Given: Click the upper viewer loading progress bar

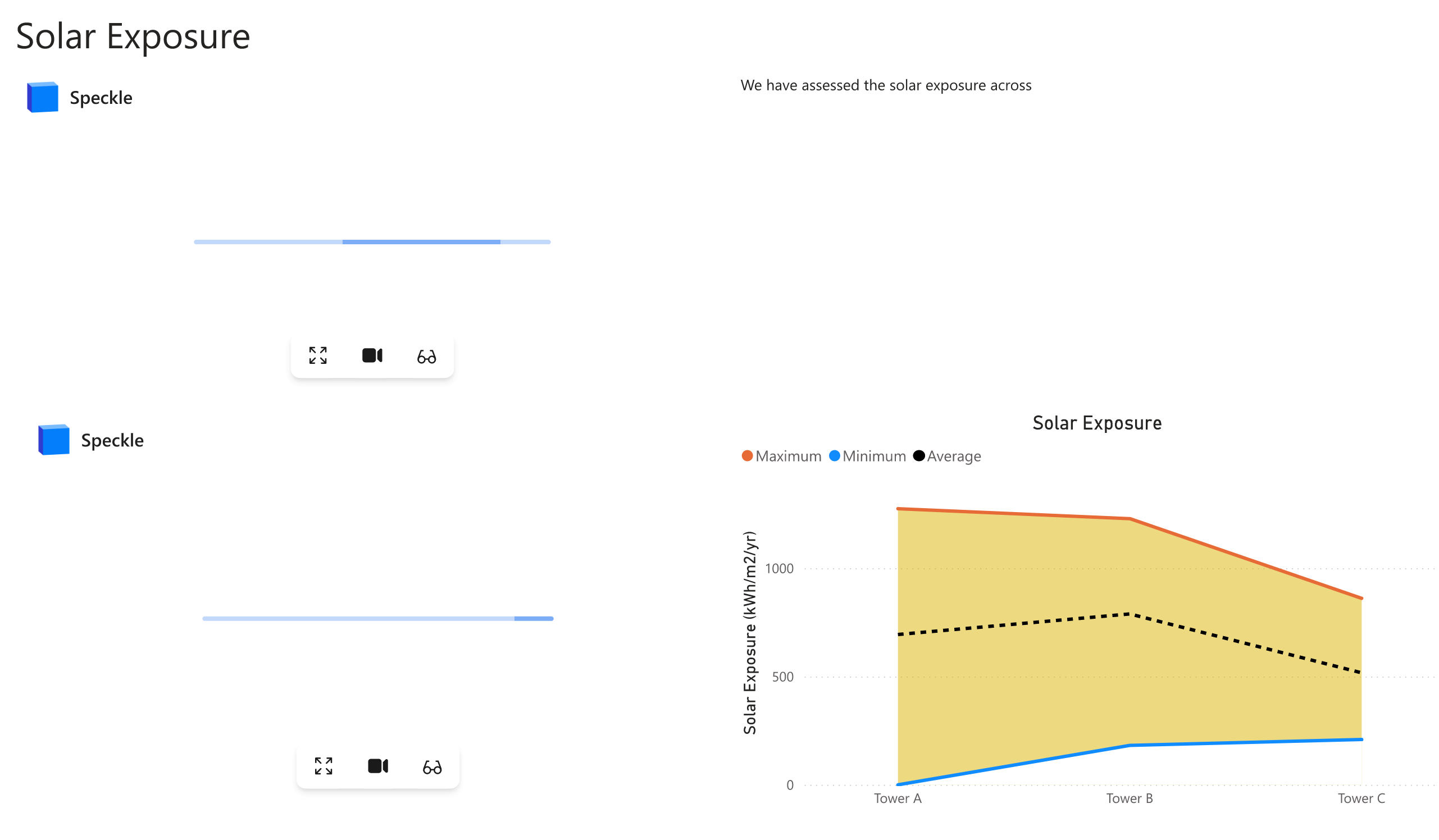Looking at the screenshot, I should pos(372,242).
